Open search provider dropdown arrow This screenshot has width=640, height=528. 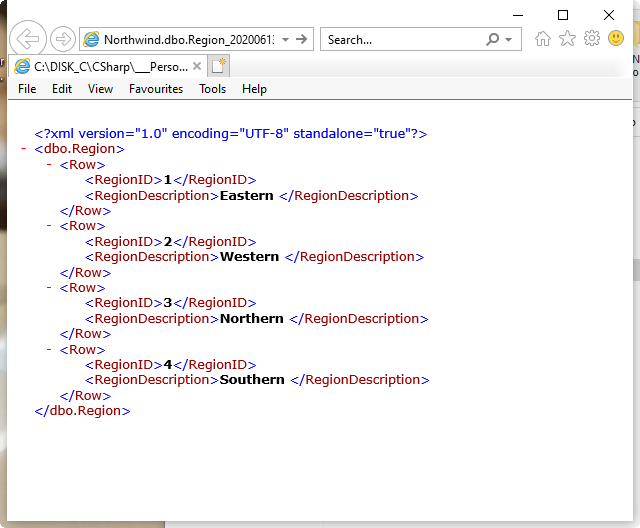(x=509, y=40)
